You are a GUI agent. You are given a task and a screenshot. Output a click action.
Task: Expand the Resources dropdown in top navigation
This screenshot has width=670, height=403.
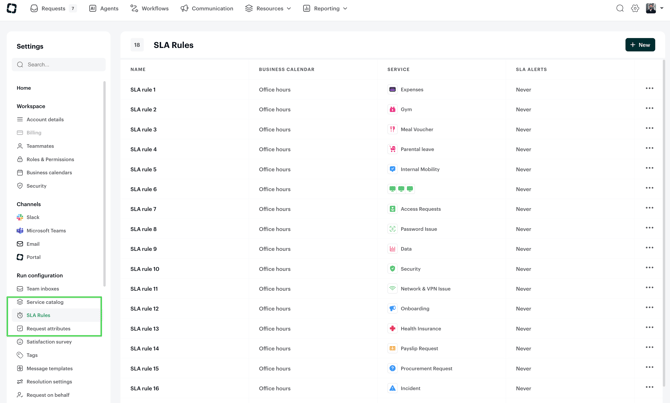pos(268,8)
